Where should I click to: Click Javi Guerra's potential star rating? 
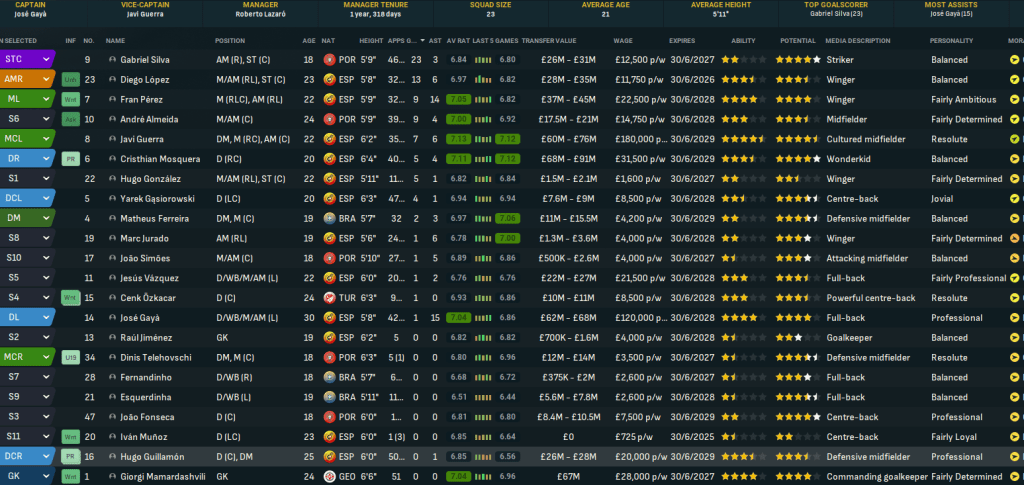pos(798,139)
